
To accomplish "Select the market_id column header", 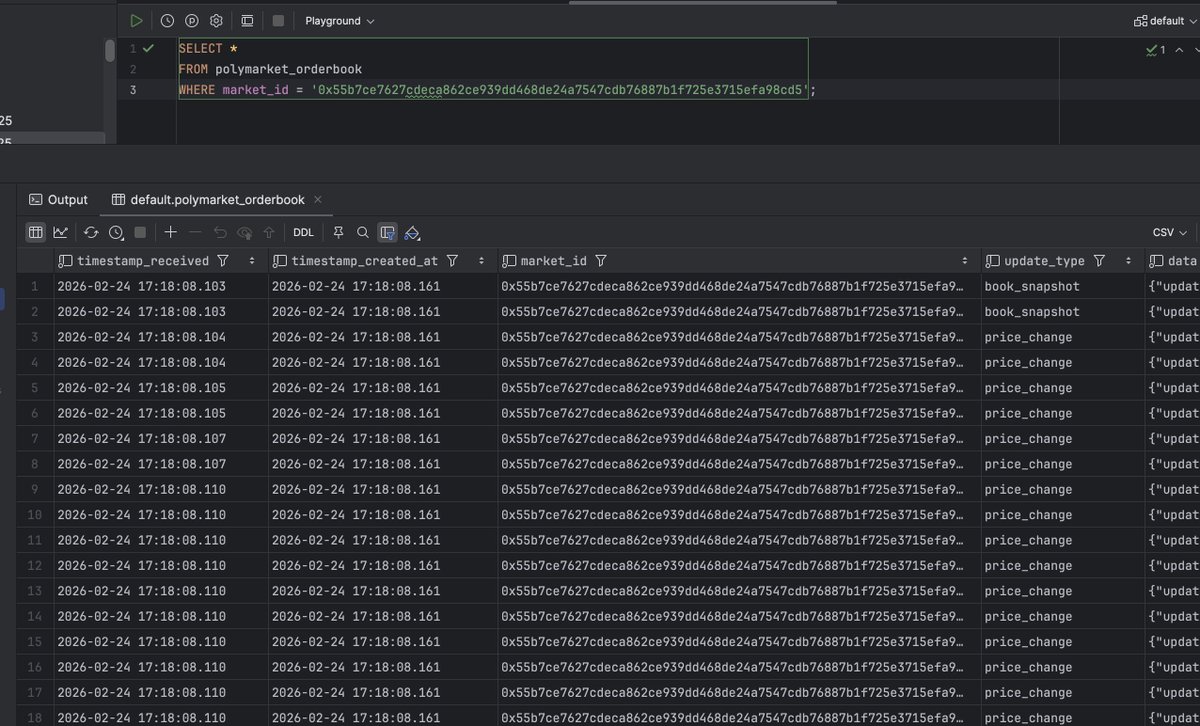I will coord(739,261).
